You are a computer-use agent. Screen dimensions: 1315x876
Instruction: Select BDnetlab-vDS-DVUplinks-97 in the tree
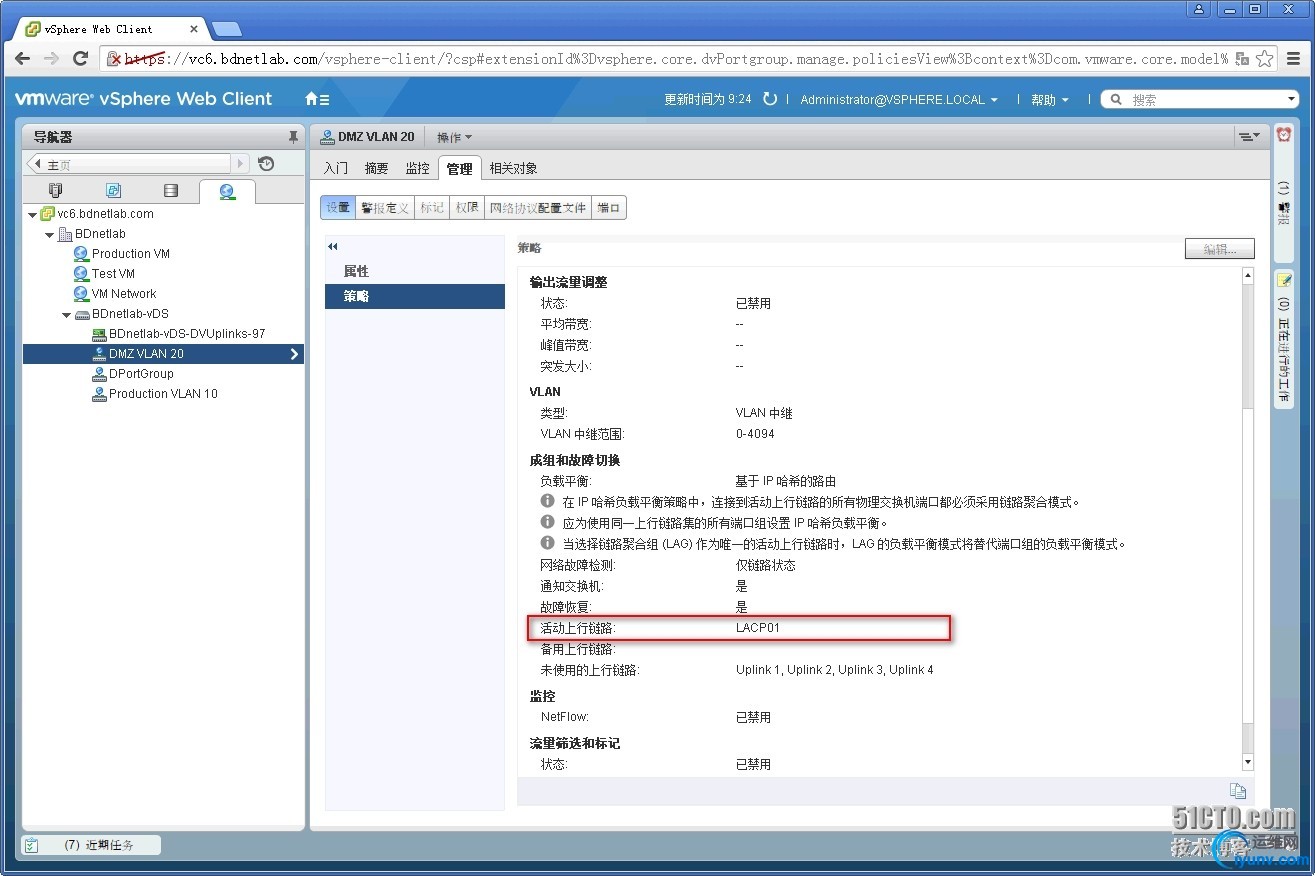pyautogui.click(x=187, y=334)
